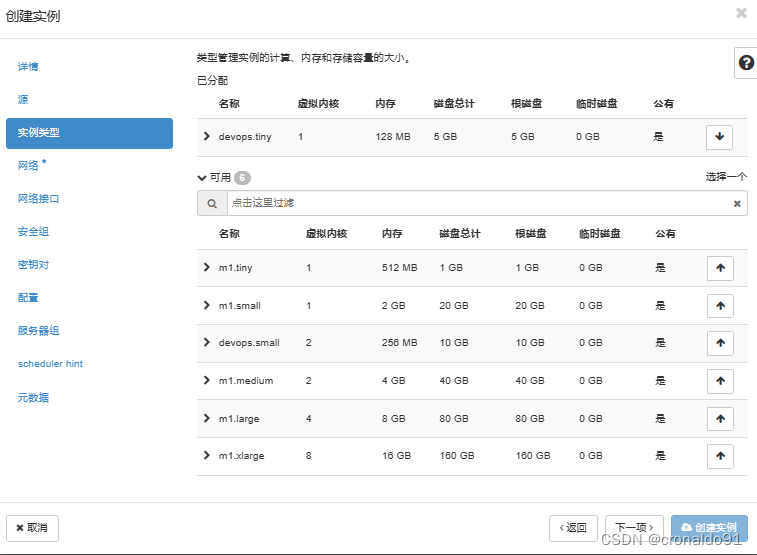Click the 取消 button
The image size is (757, 555).
coord(32,528)
